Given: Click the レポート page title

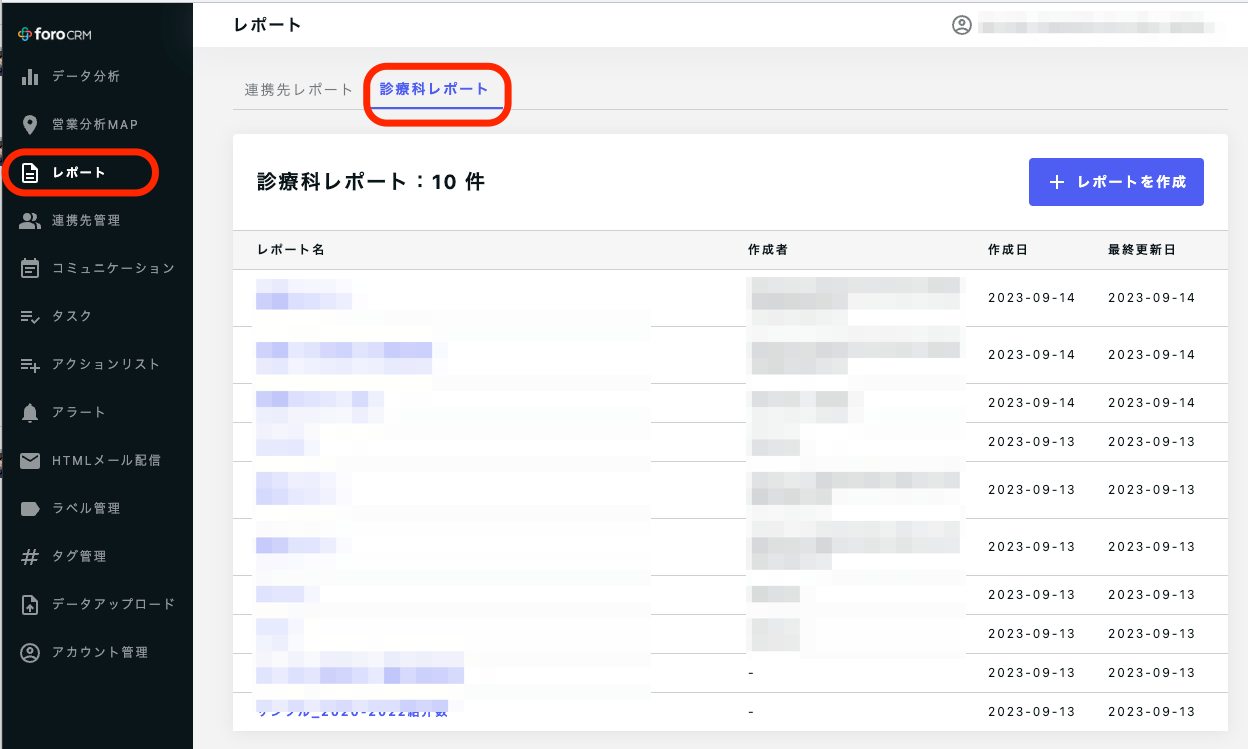Looking at the screenshot, I should pos(267,25).
